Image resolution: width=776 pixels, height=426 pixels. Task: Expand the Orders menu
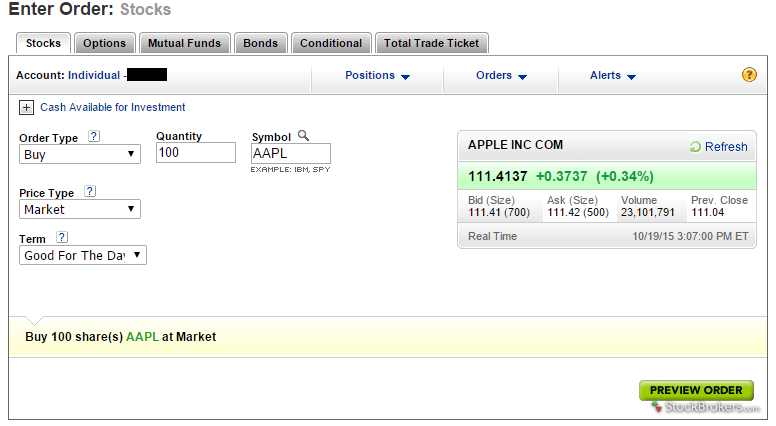(501, 76)
